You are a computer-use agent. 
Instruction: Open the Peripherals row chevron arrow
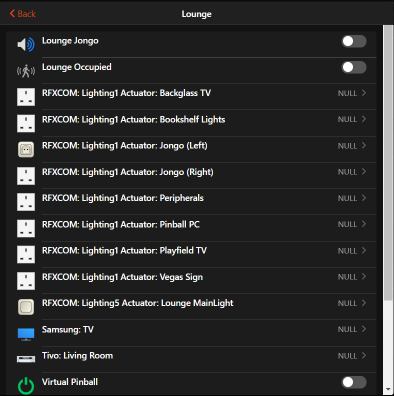pyautogui.click(x=364, y=198)
